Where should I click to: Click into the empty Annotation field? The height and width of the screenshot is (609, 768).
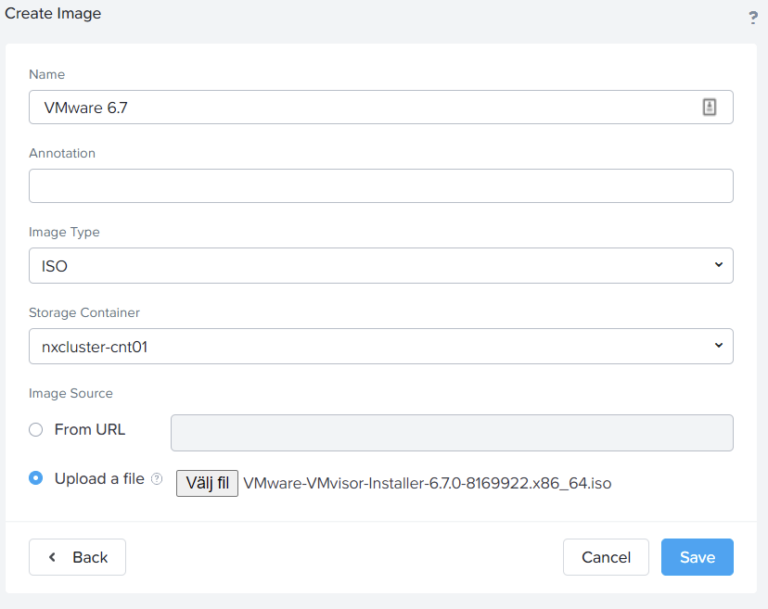point(381,186)
